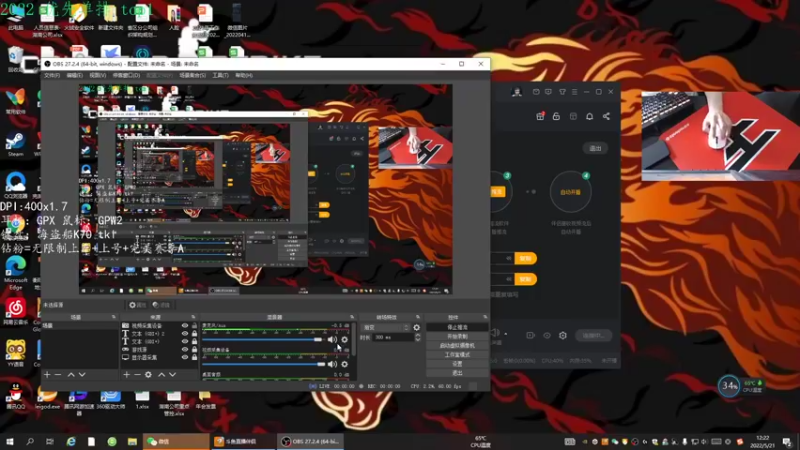
Task: Open OBS settings via 设置 button
Action: [457, 364]
